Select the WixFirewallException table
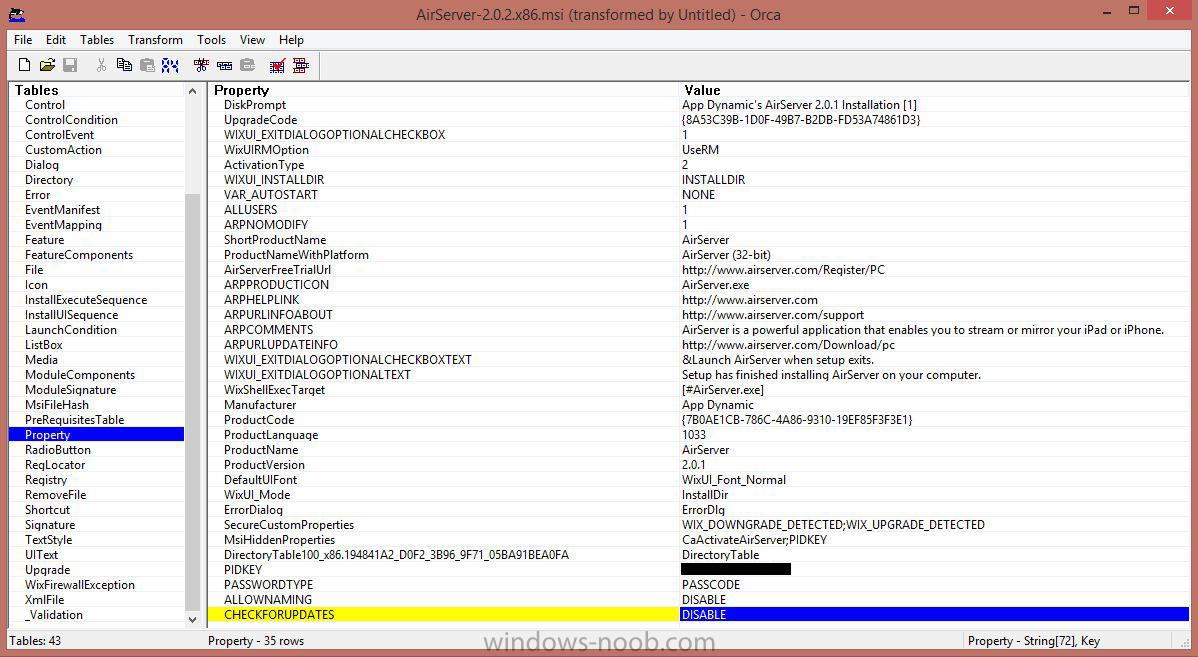1198x657 pixels. pyautogui.click(x=79, y=585)
